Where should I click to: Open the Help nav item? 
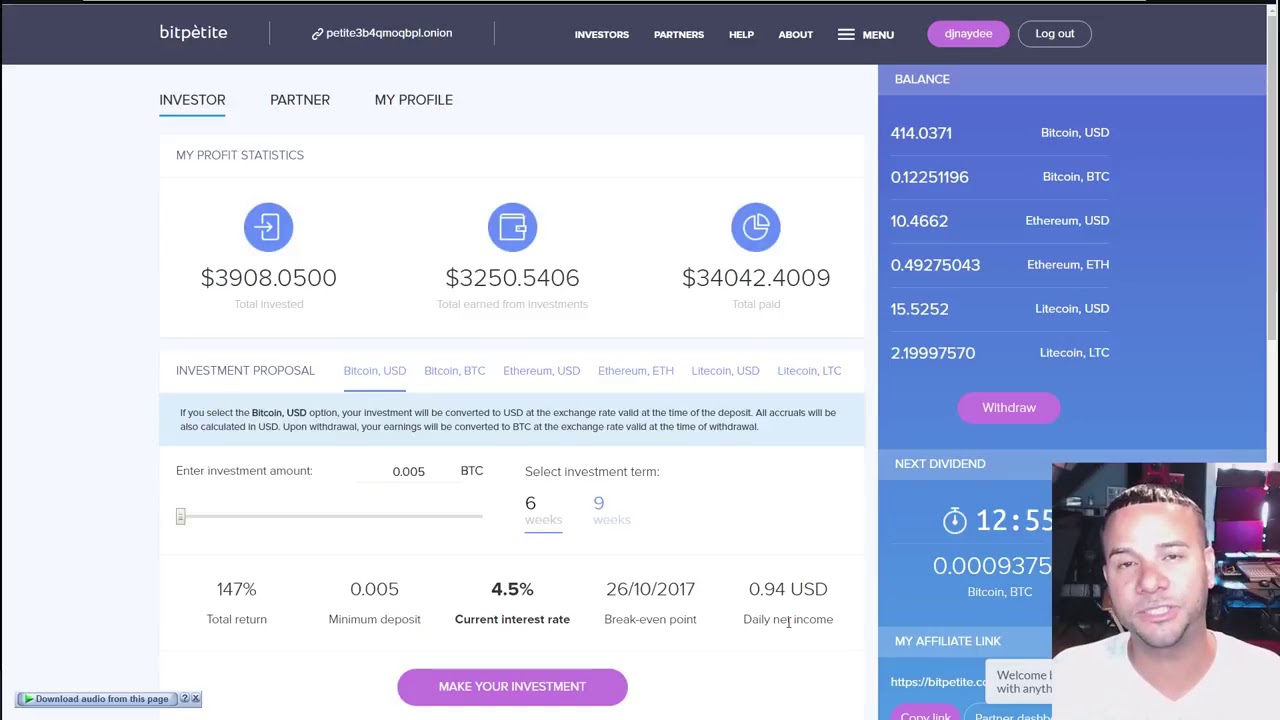coord(741,34)
